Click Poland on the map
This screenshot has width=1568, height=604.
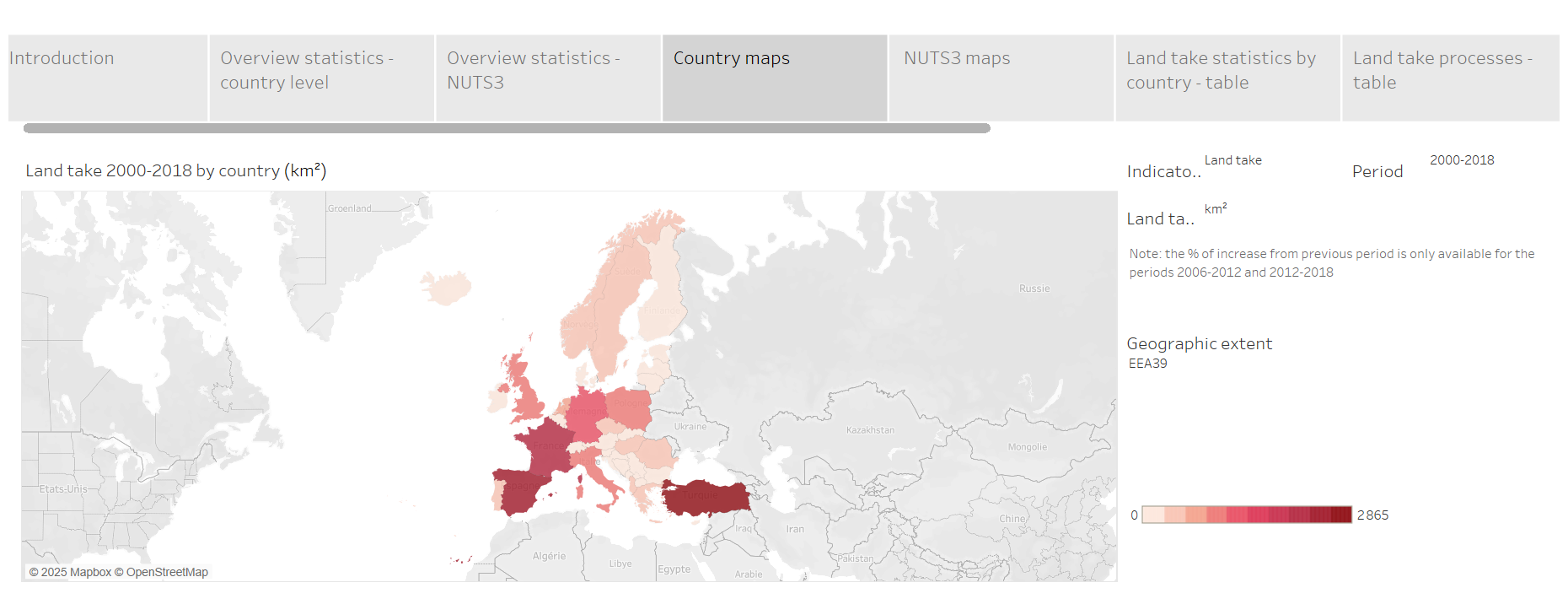coord(629,407)
